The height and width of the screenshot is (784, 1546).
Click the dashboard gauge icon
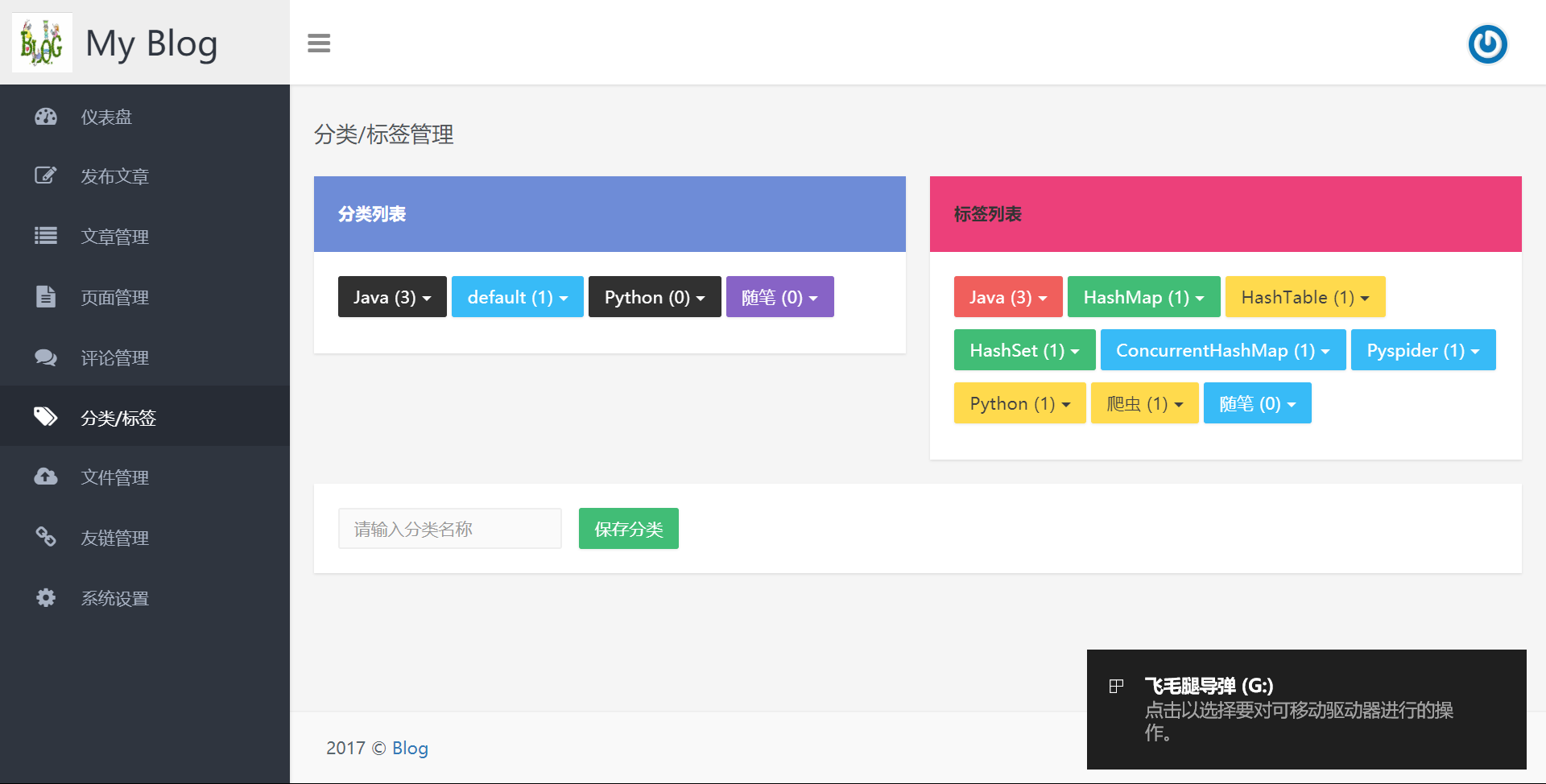[46, 117]
